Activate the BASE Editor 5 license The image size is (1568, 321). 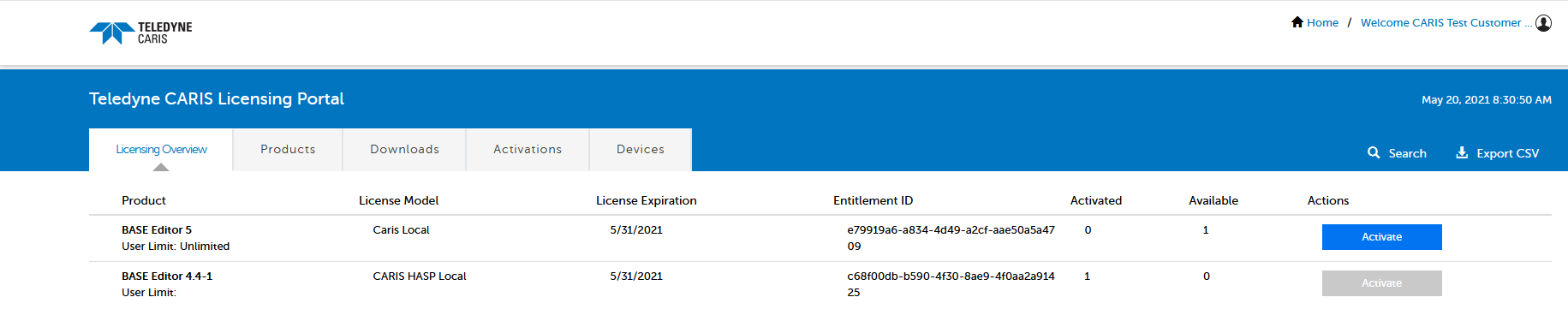click(x=1381, y=237)
